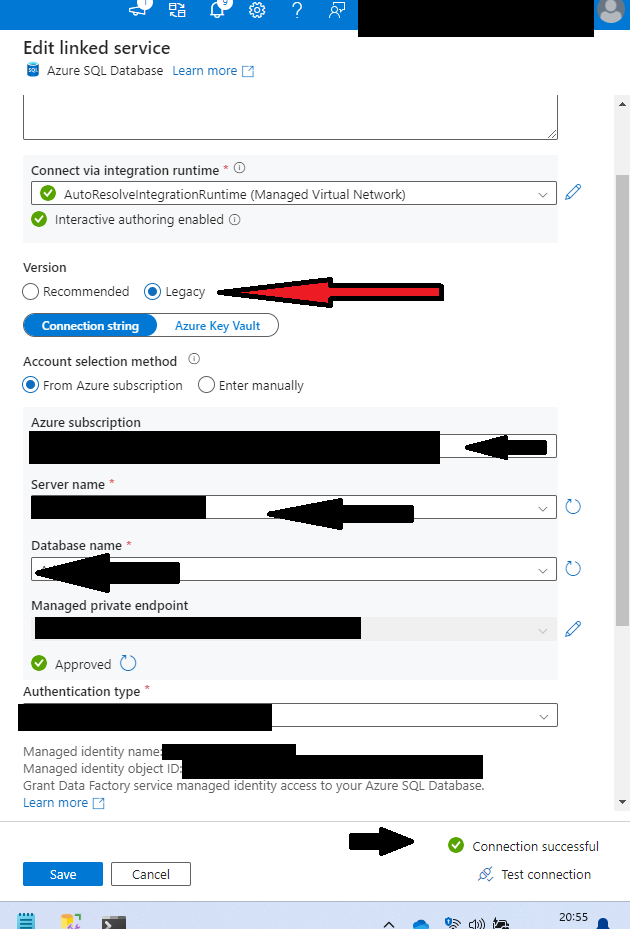This screenshot has width=630, height=929.
Task: Open the user account avatar
Action: (611, 11)
